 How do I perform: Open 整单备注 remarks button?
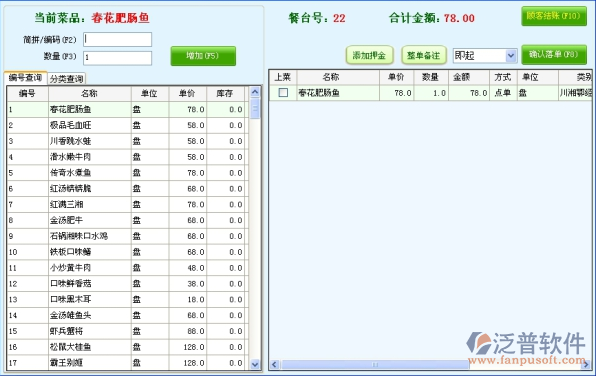pyautogui.click(x=423, y=56)
